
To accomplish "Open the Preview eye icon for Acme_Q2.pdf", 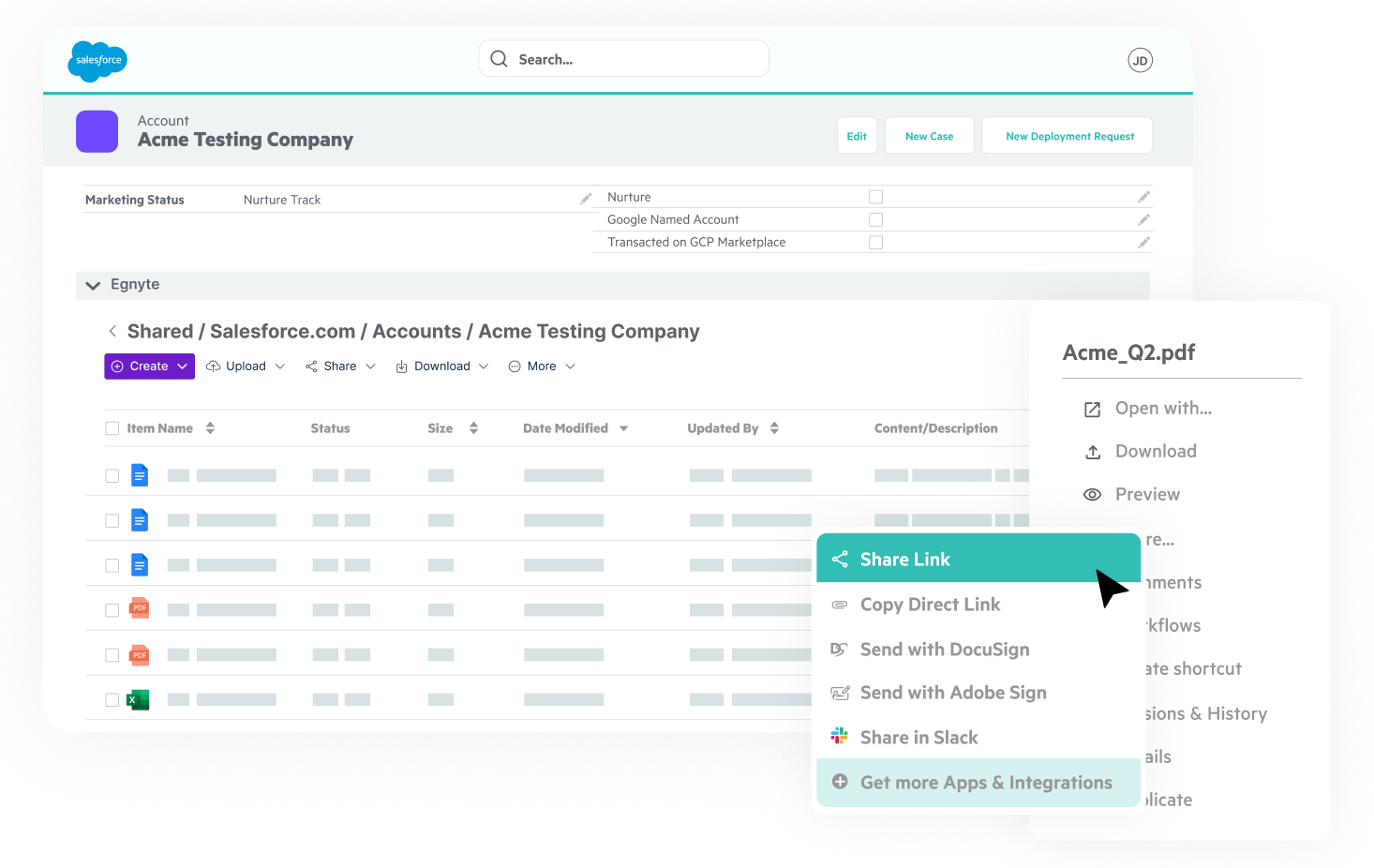I will [1092, 494].
